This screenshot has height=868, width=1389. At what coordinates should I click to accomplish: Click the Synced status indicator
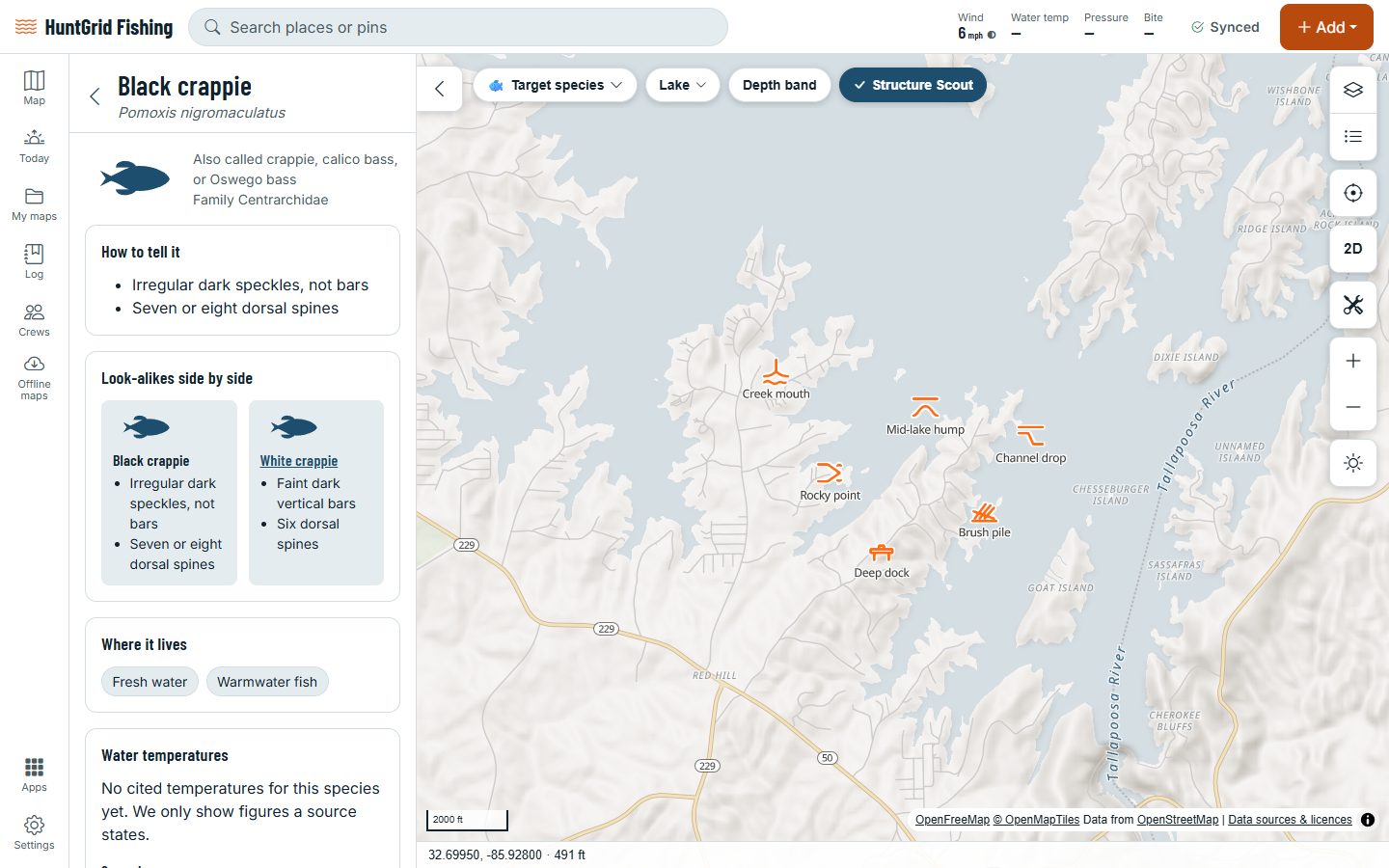tap(1225, 27)
